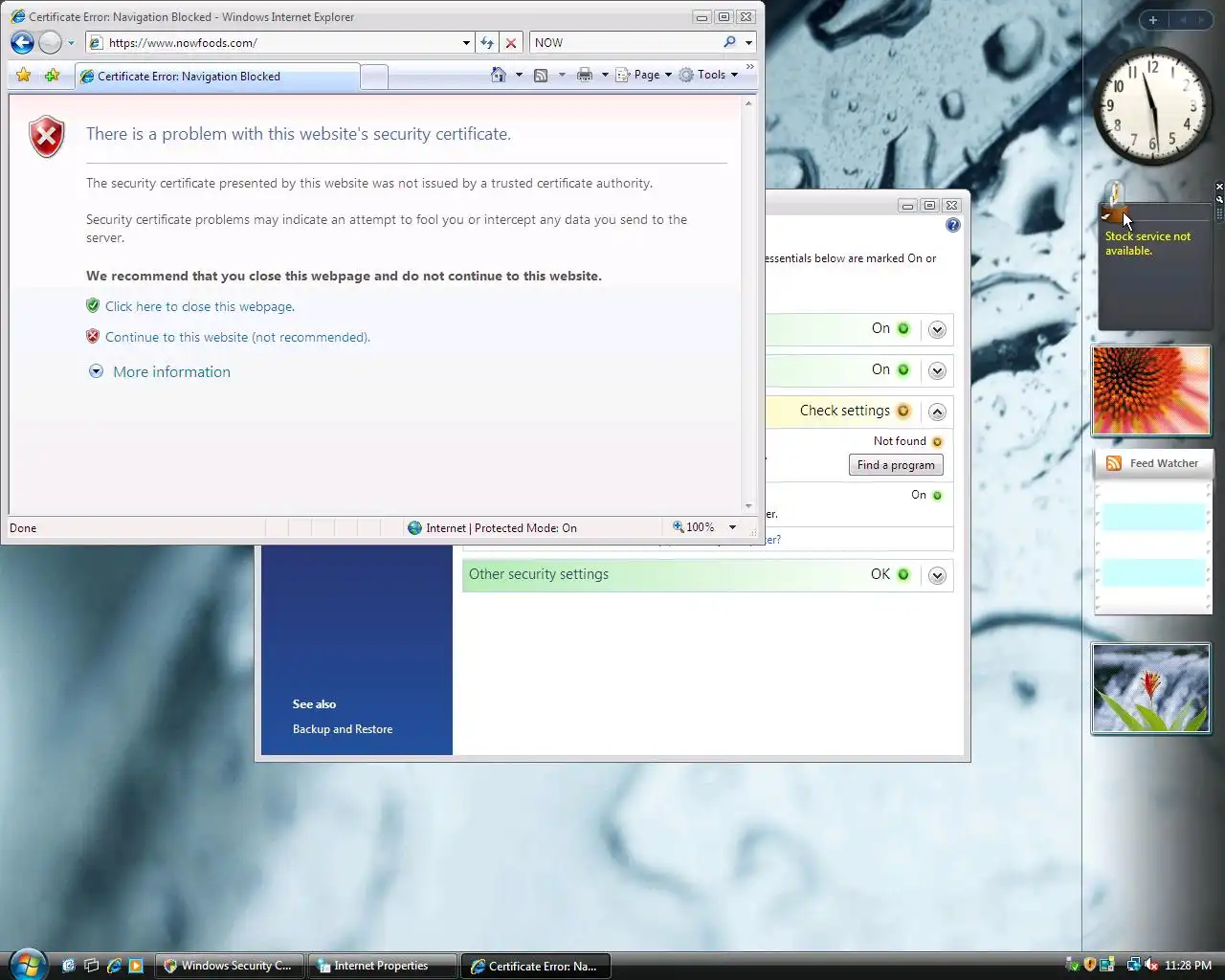Click 'Continue to this website (not recommended)' link
The width and height of the screenshot is (1225, 980).
pyautogui.click(x=237, y=337)
